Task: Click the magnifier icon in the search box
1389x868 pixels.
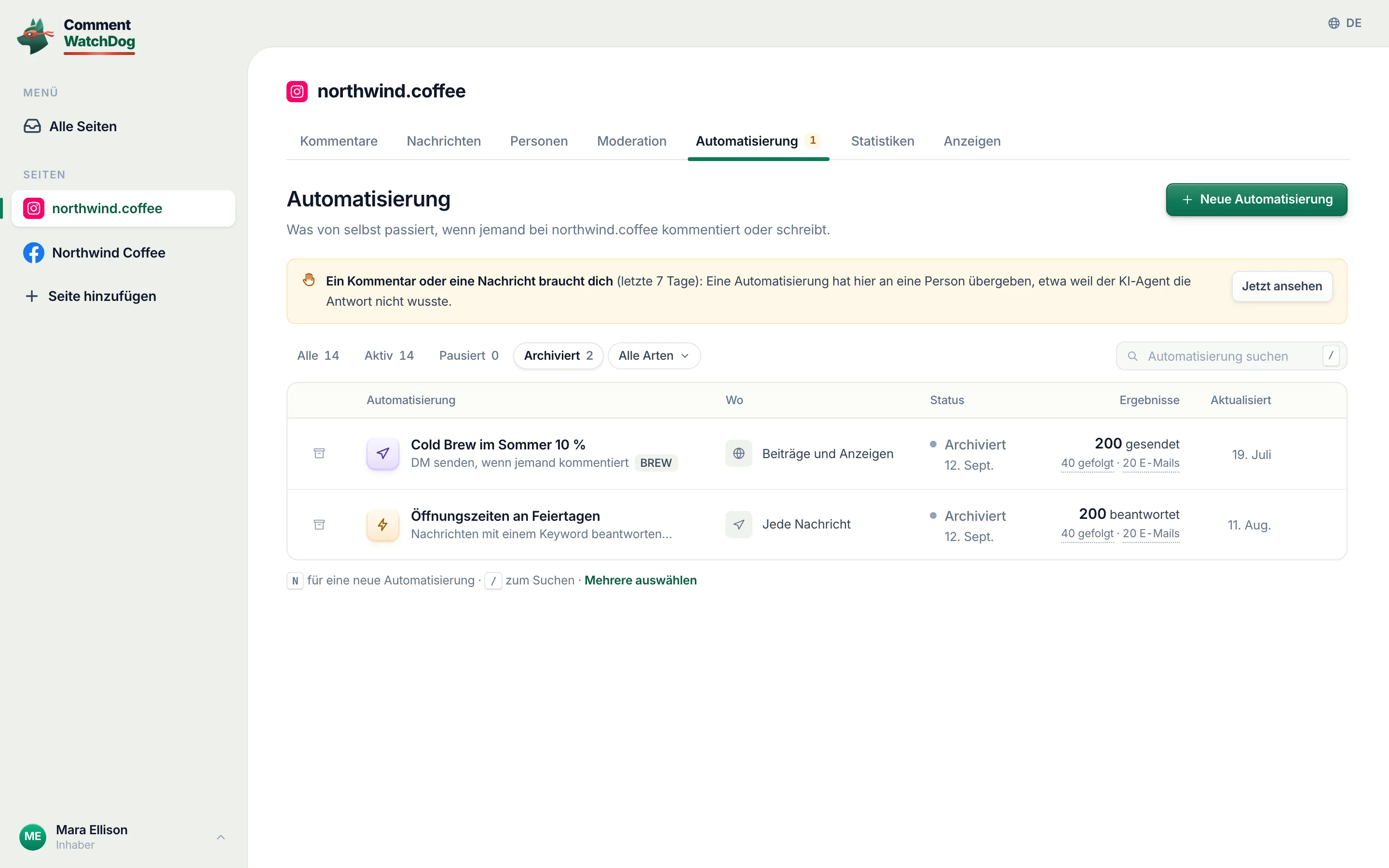Action: click(x=1132, y=356)
